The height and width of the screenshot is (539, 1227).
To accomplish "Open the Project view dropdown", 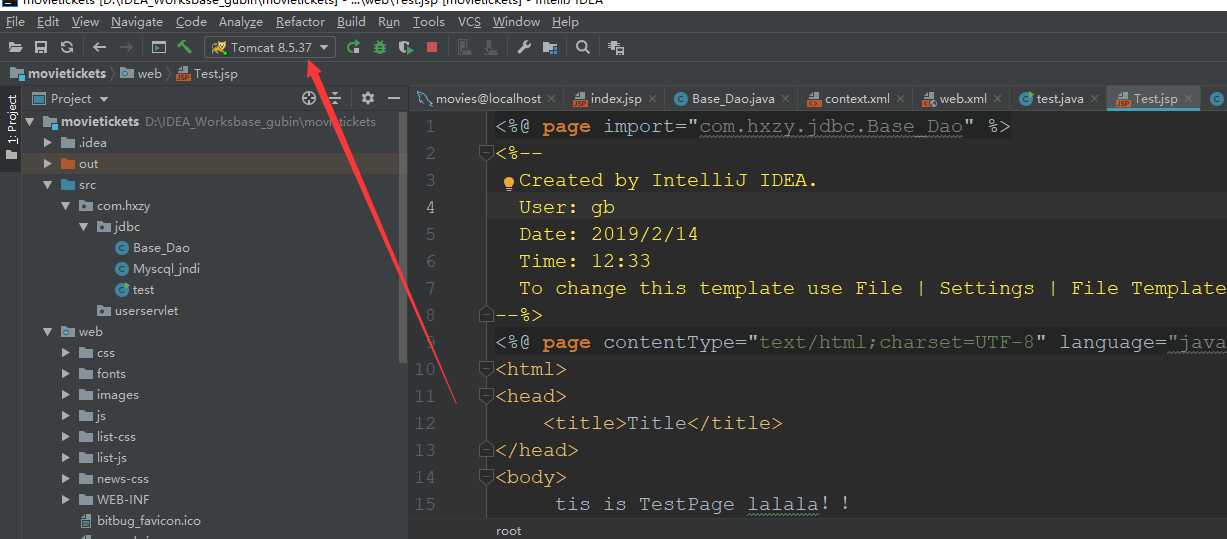I will pos(72,98).
